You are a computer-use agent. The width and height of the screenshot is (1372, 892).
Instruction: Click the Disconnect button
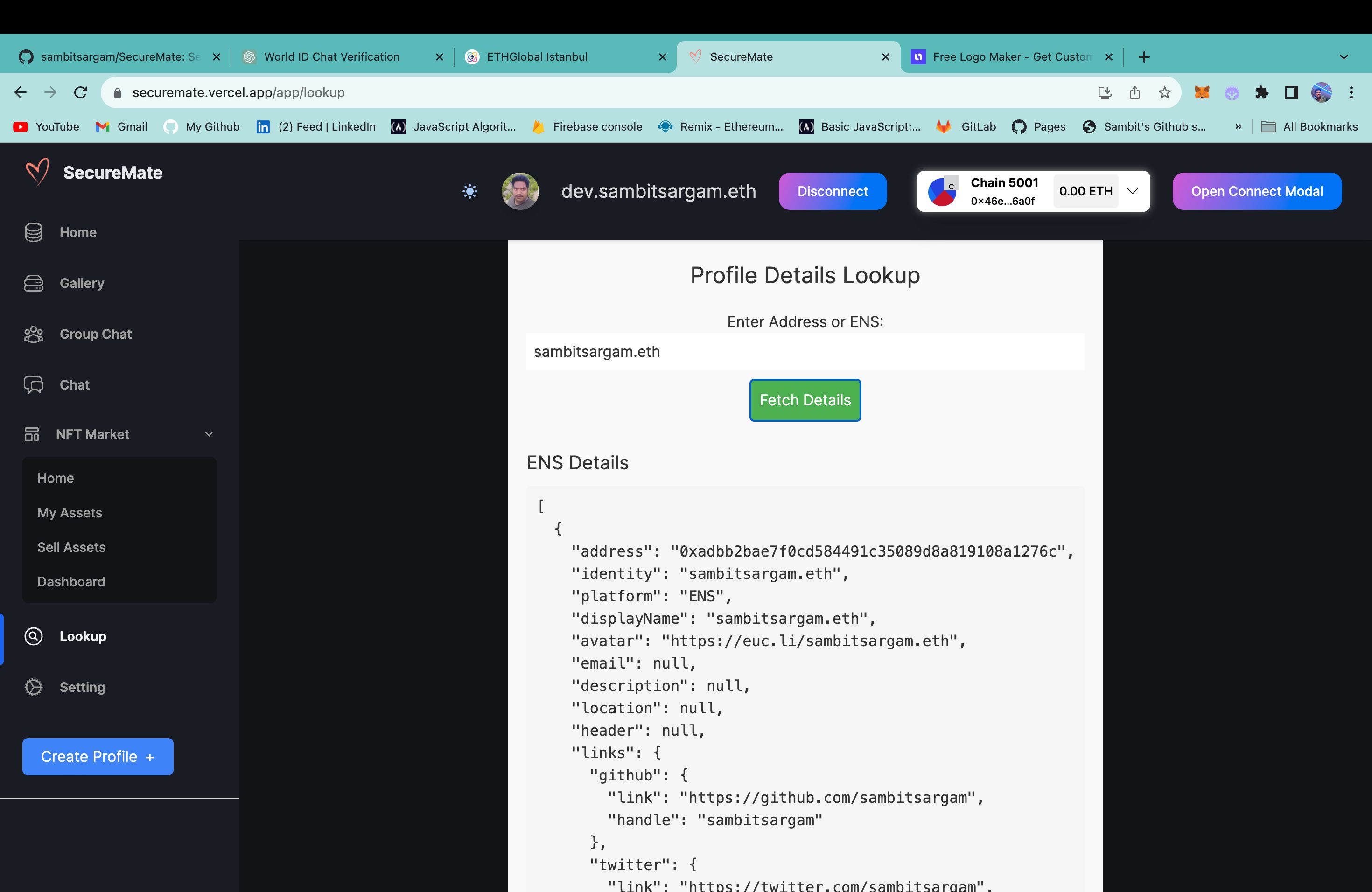tap(832, 191)
